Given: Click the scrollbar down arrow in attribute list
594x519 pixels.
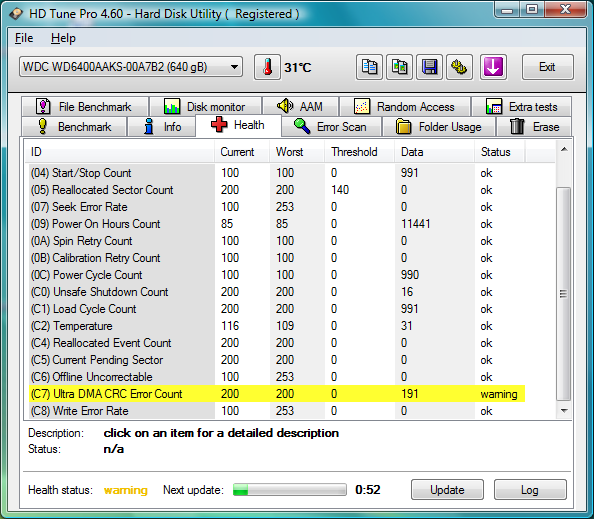Looking at the screenshot, I should [564, 411].
